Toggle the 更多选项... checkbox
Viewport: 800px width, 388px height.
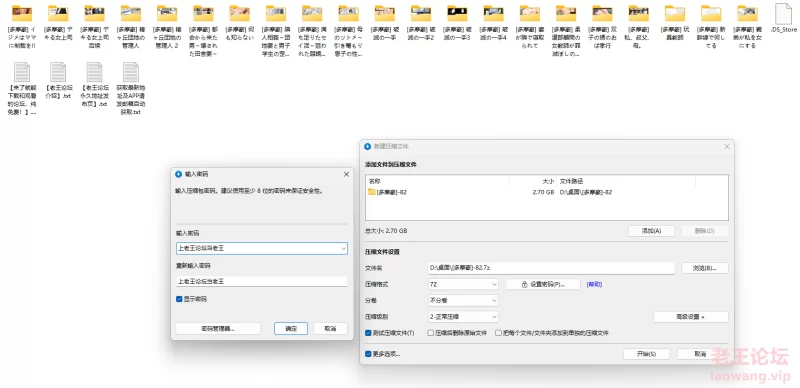(368, 354)
